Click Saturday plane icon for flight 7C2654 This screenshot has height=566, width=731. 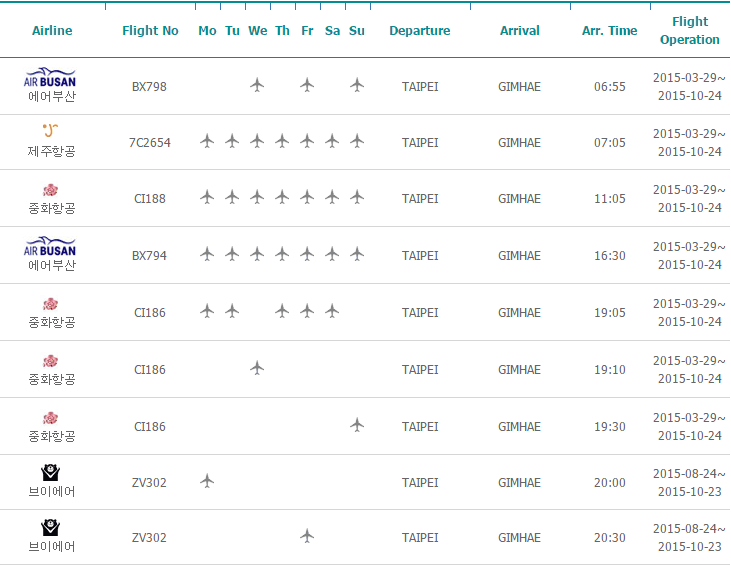coord(332,141)
